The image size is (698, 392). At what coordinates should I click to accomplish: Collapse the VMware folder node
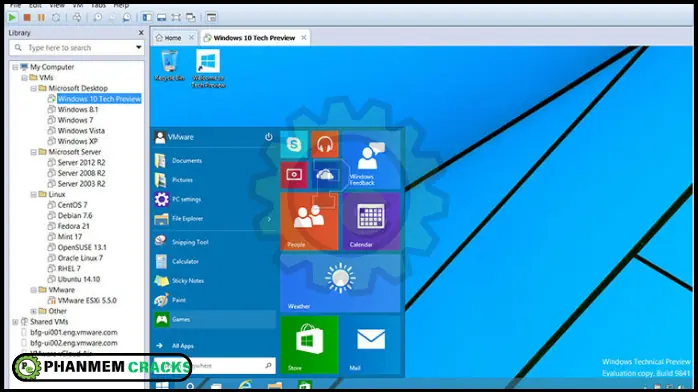coord(33,290)
